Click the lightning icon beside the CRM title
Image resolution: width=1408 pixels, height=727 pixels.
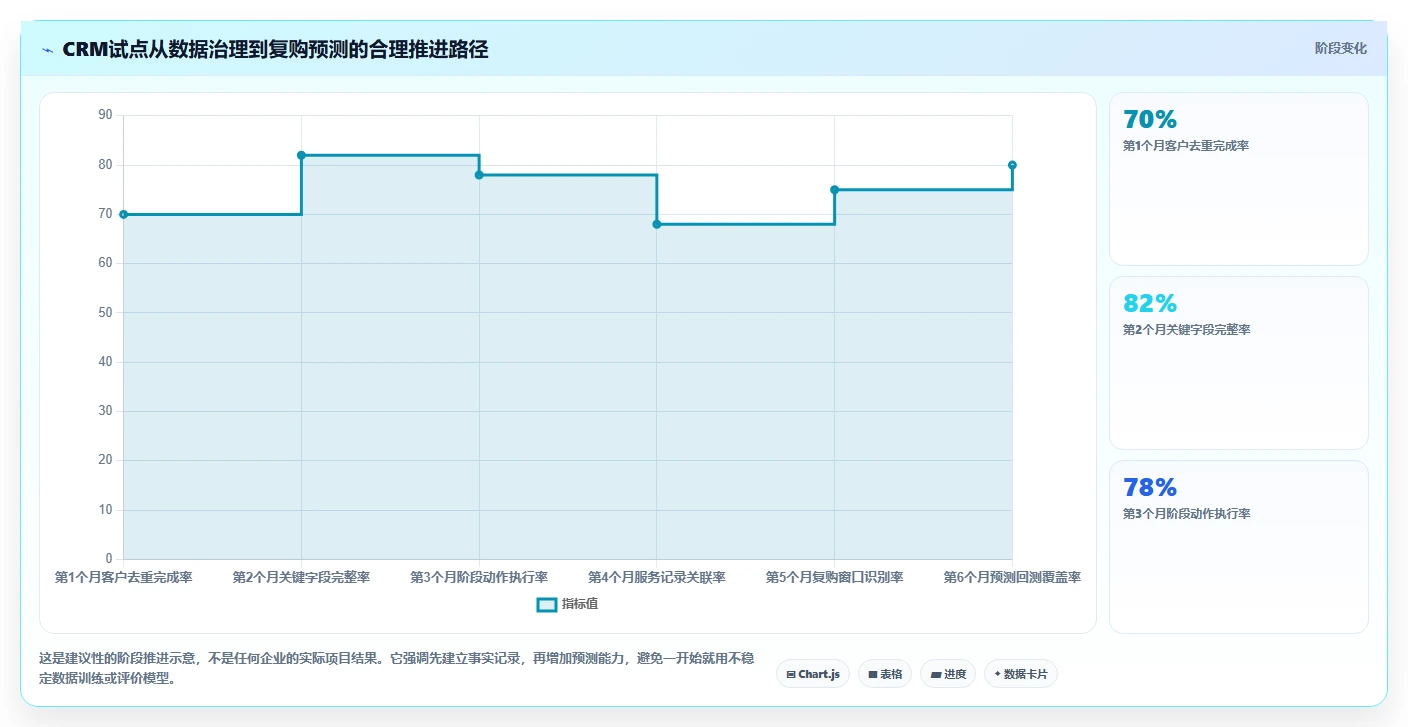click(47, 50)
